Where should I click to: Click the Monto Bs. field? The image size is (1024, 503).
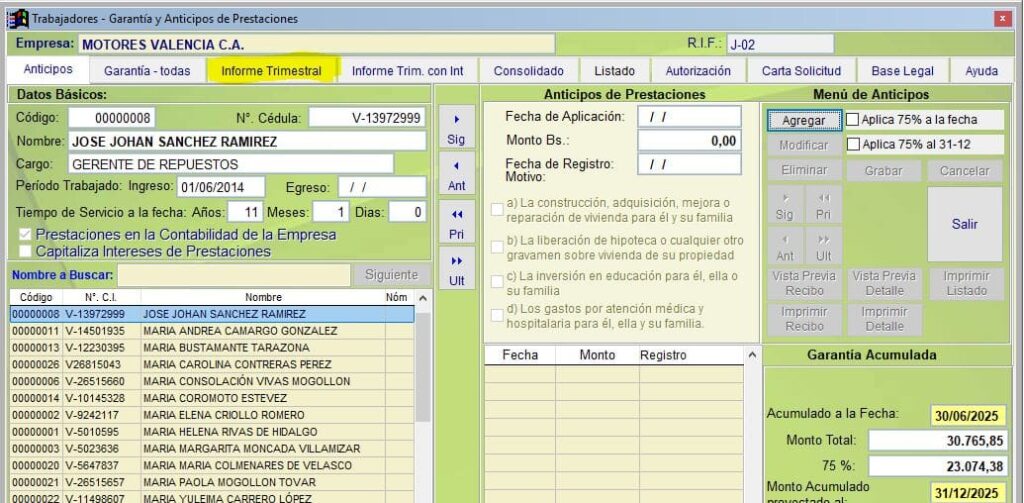[x=689, y=140]
